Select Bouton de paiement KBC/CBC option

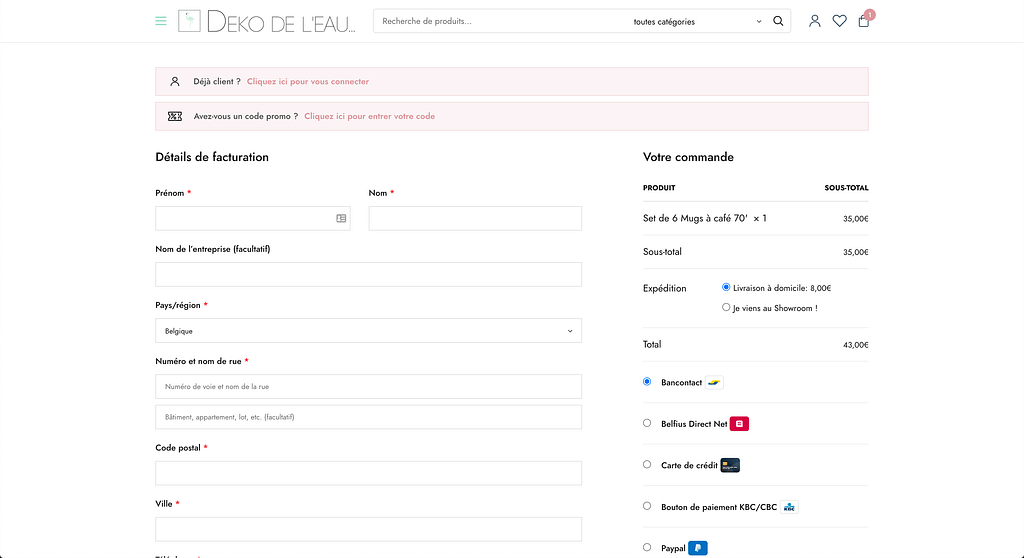(x=647, y=506)
